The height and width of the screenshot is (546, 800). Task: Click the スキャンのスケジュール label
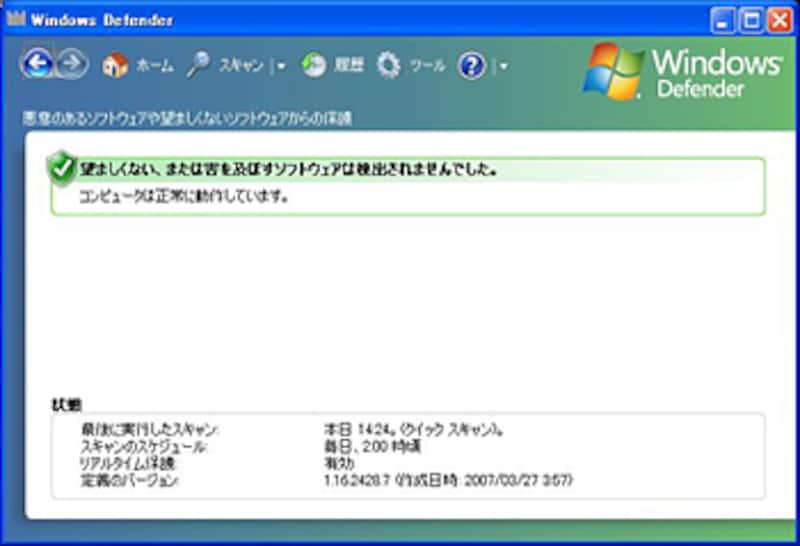tap(144, 446)
